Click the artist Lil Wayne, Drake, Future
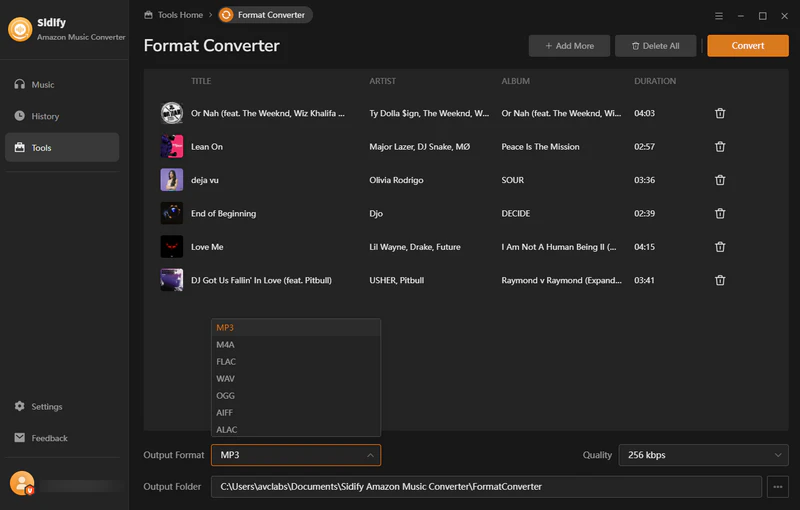 pyautogui.click(x=415, y=247)
